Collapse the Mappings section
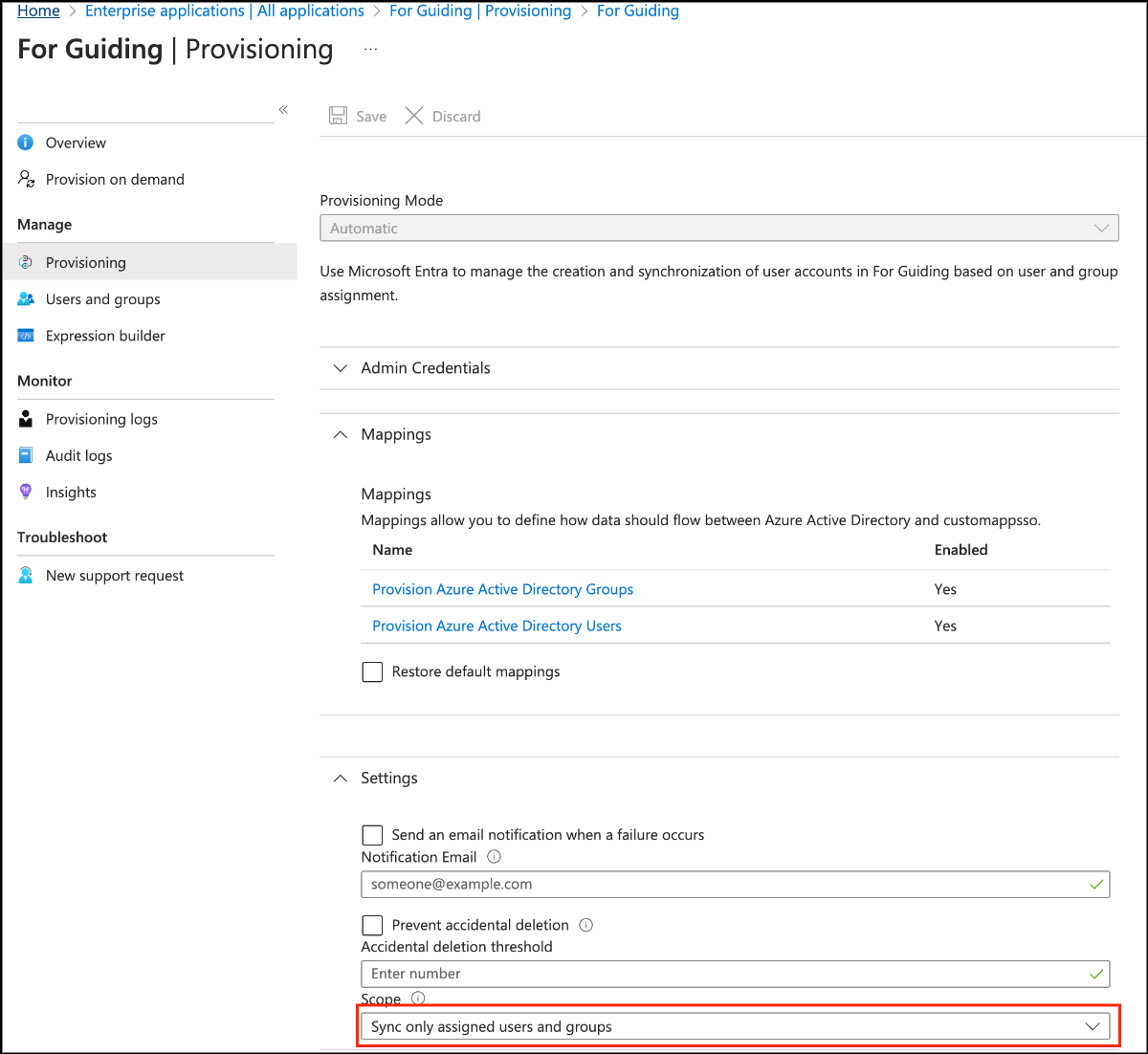The width and height of the screenshot is (1148, 1054). coord(341,434)
